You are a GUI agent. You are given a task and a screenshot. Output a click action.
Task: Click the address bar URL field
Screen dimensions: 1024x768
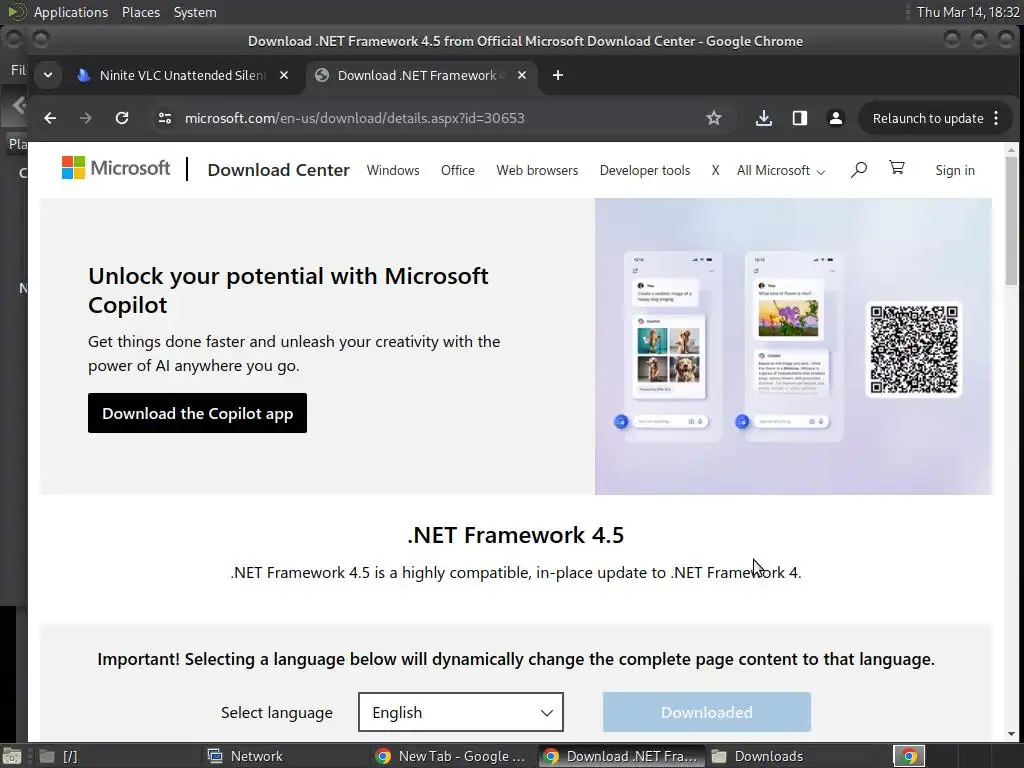point(431,118)
